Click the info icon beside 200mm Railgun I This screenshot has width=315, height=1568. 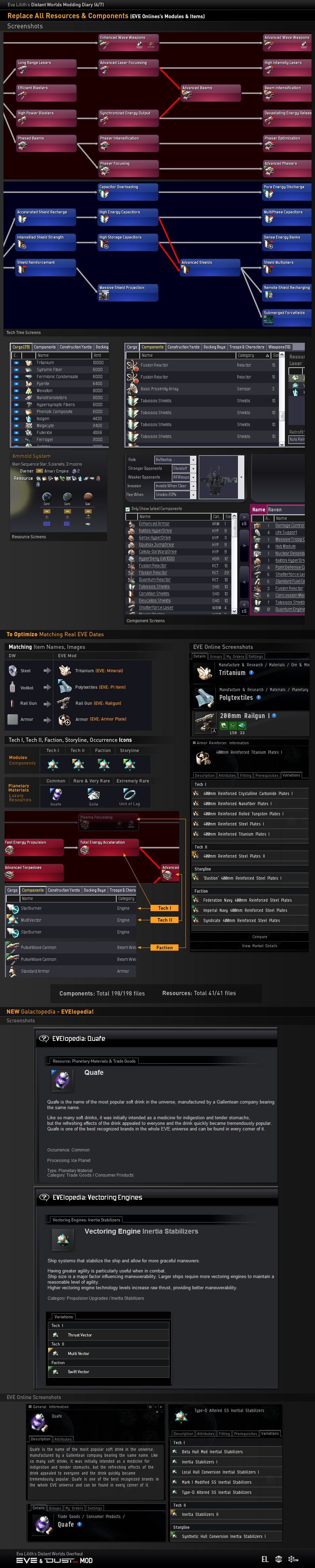(274, 715)
